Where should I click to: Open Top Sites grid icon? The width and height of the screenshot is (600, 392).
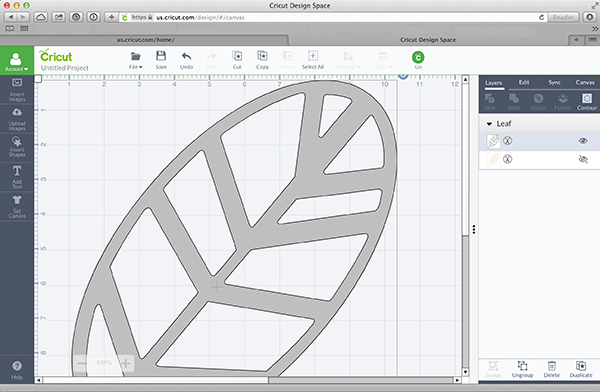pyautogui.click(x=24, y=29)
